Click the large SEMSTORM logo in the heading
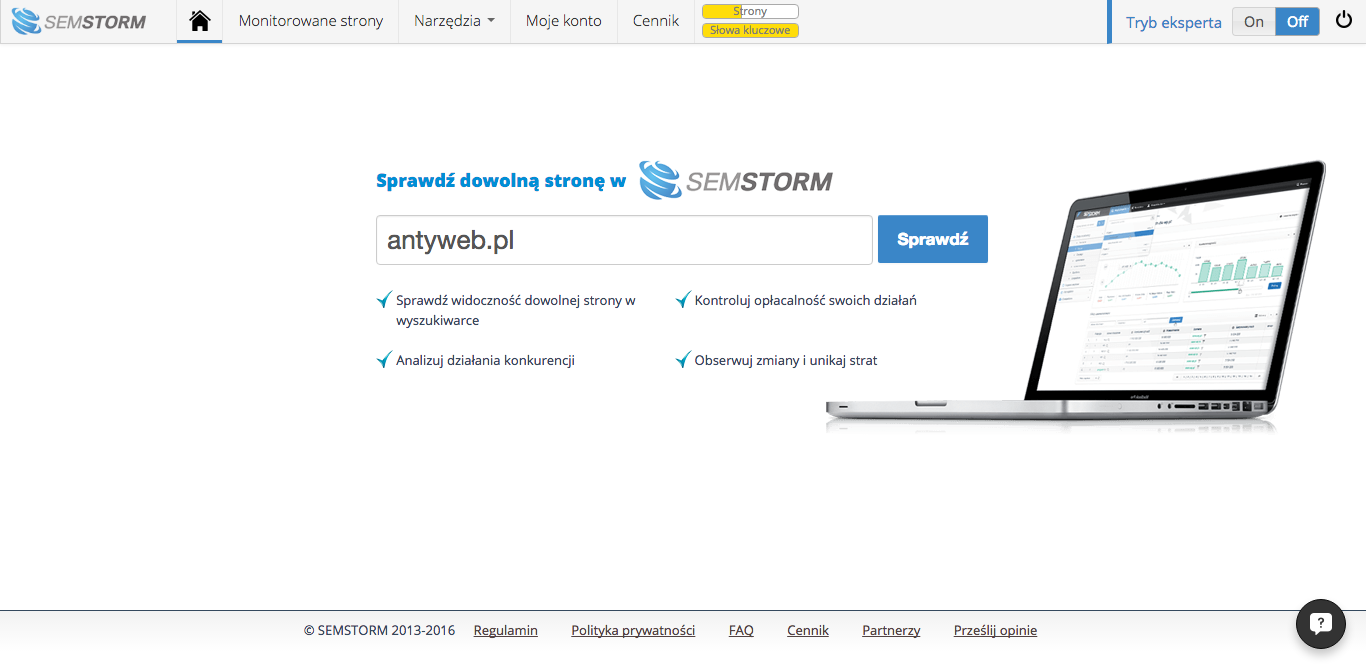The image size is (1366, 669). click(x=736, y=180)
